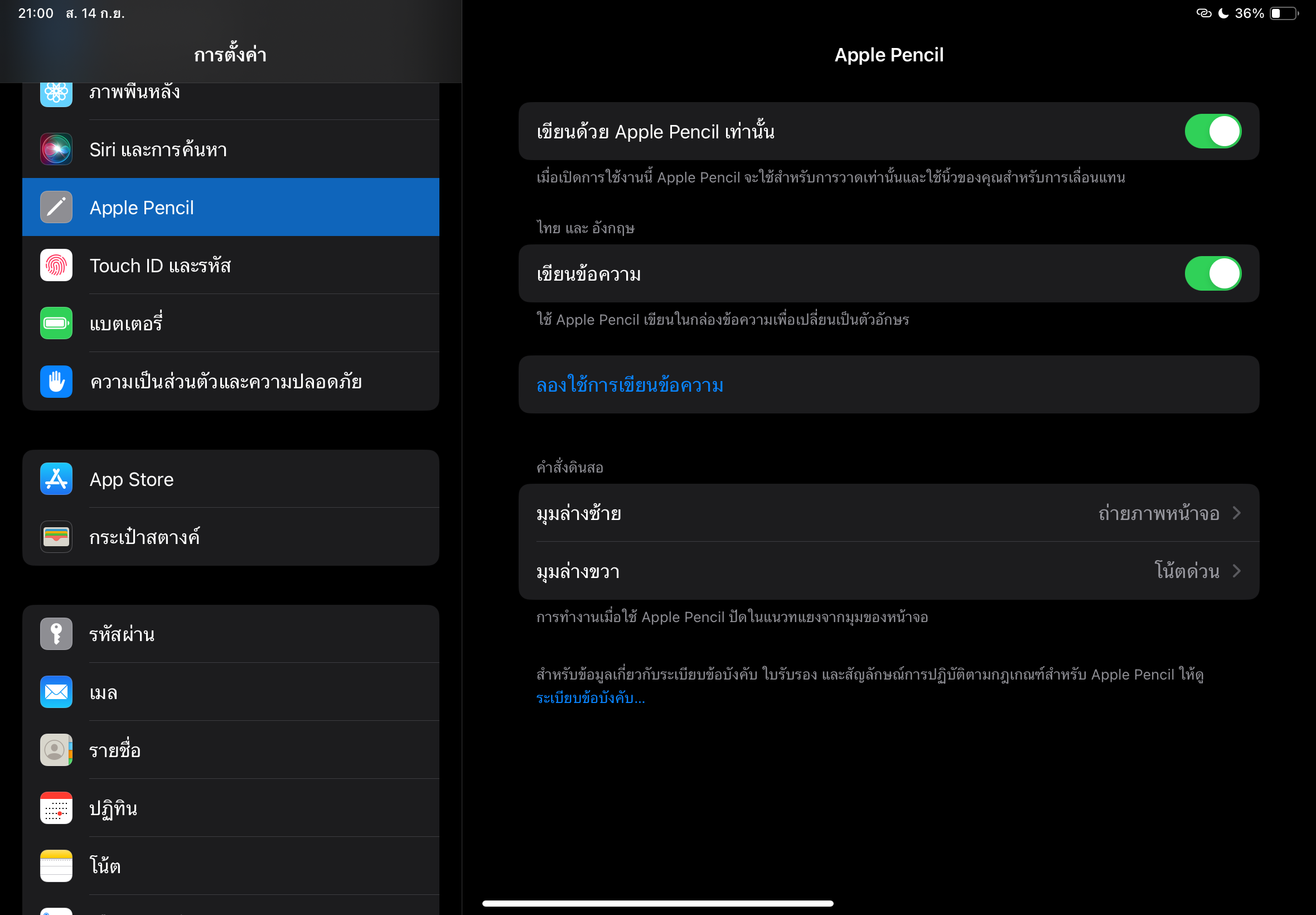The height and width of the screenshot is (915, 1316).
Task: Open แบตเตอรี่ settings
Action: tap(231, 324)
